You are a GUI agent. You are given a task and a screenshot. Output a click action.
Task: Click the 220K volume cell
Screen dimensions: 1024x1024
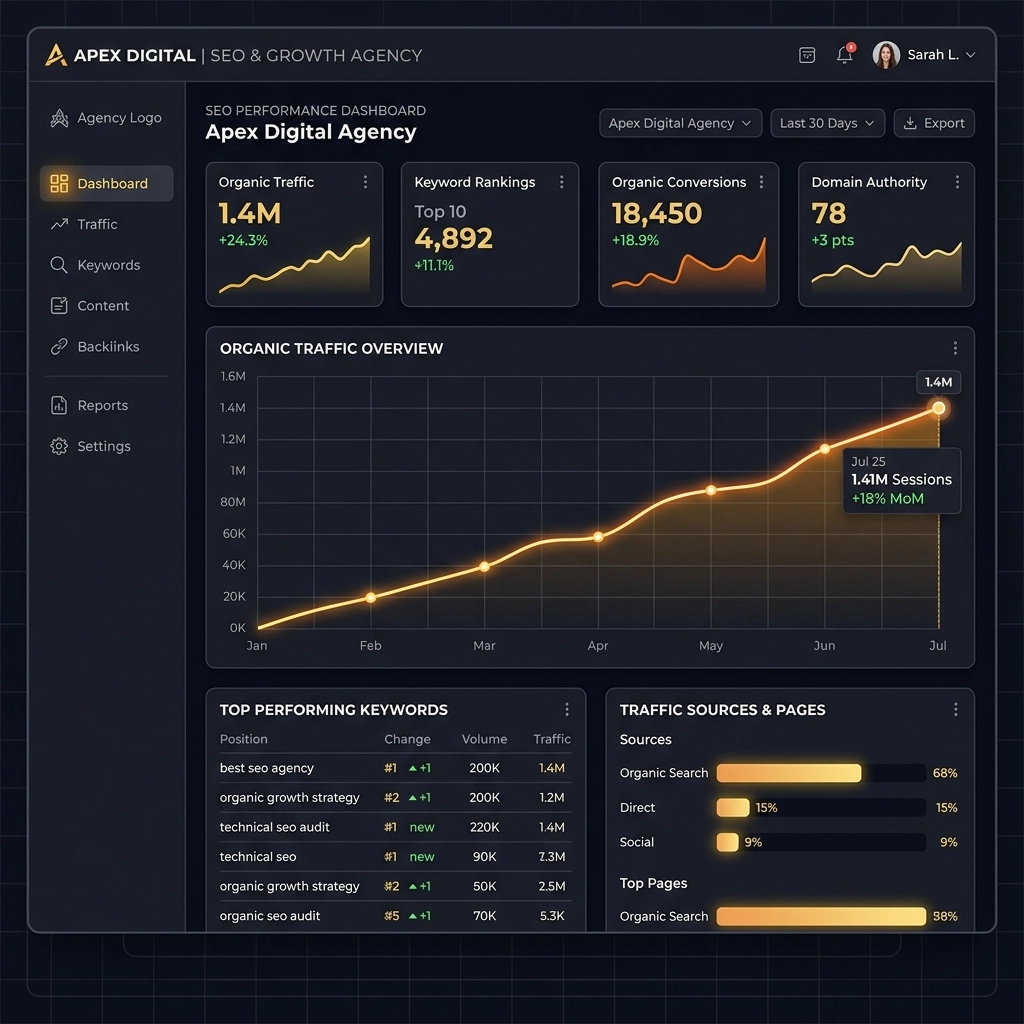[x=485, y=827]
